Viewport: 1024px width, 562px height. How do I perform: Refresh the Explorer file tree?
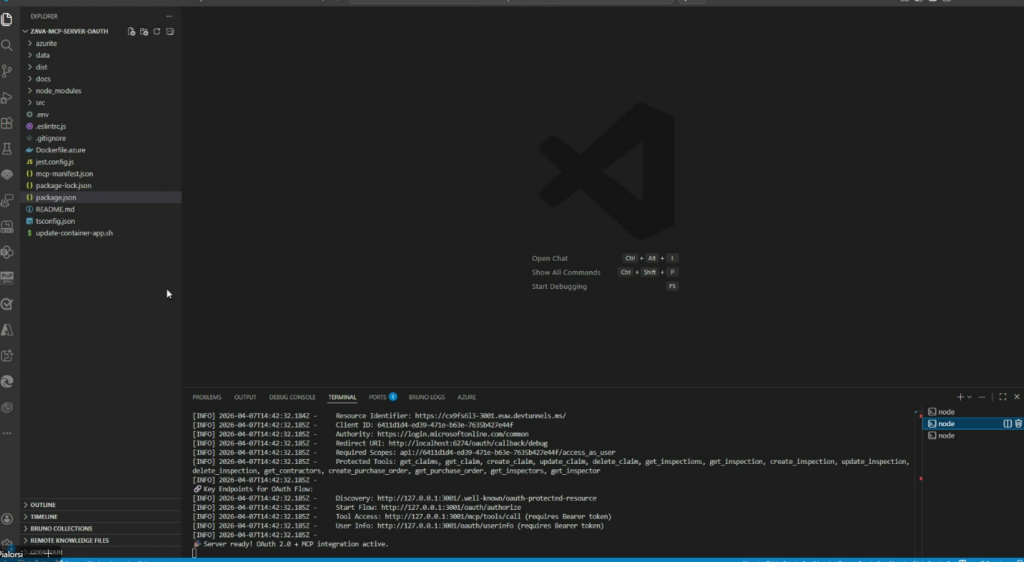tap(157, 31)
